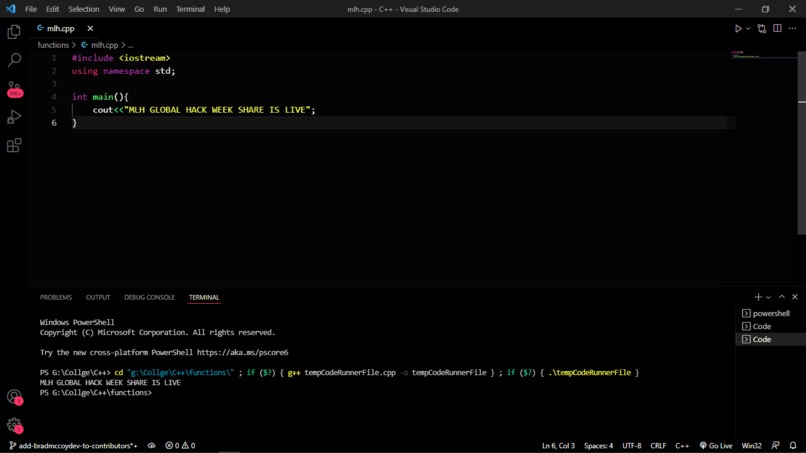Image resolution: width=806 pixels, height=453 pixels.
Task: Create a new terminal with plus icon
Action: pyautogui.click(x=758, y=297)
